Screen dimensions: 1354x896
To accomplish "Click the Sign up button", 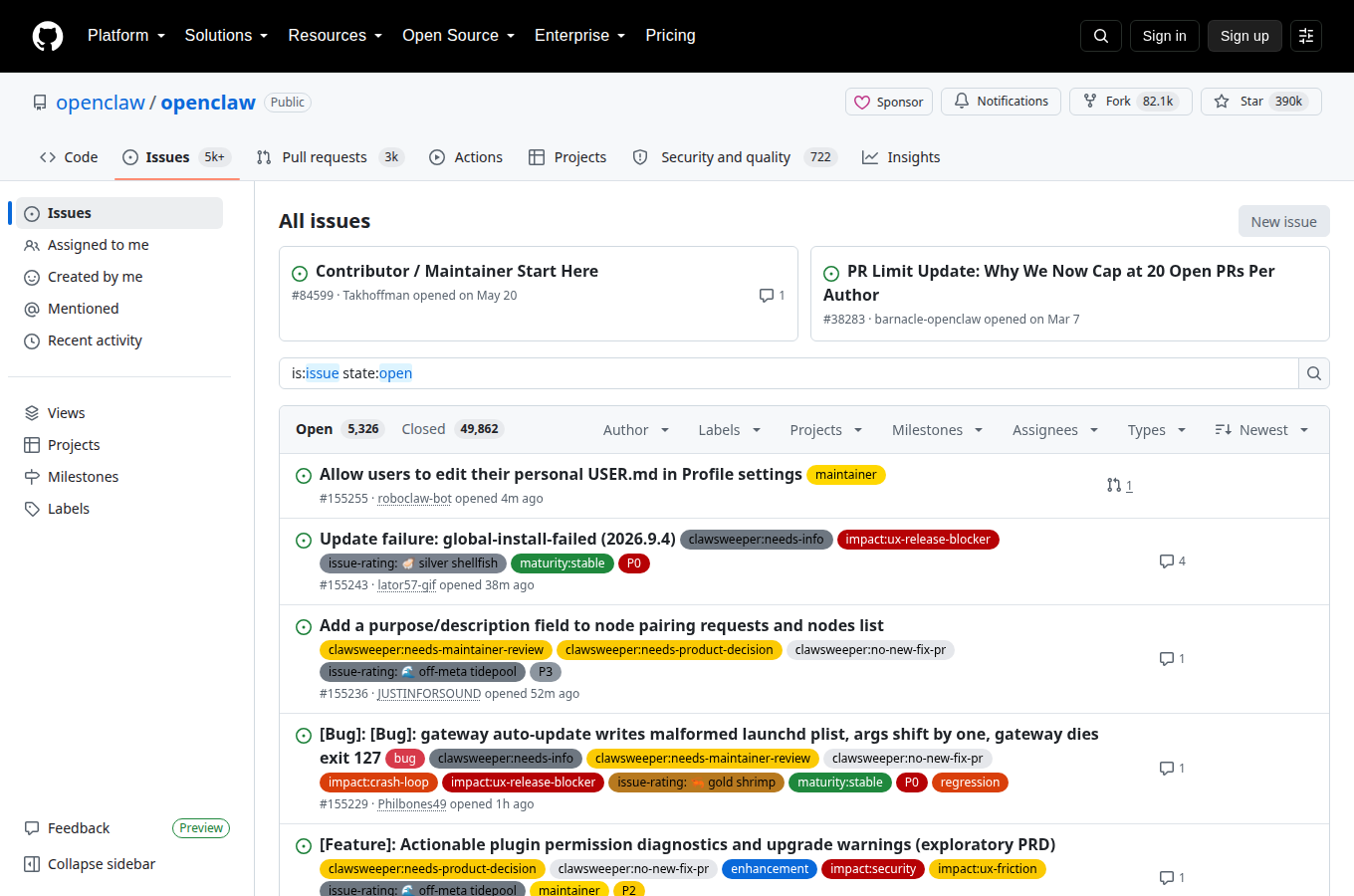I will [1244, 36].
